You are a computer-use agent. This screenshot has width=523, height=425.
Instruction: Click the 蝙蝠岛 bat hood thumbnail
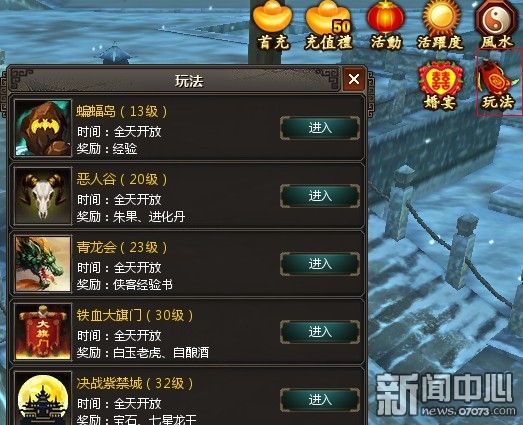coord(43,128)
